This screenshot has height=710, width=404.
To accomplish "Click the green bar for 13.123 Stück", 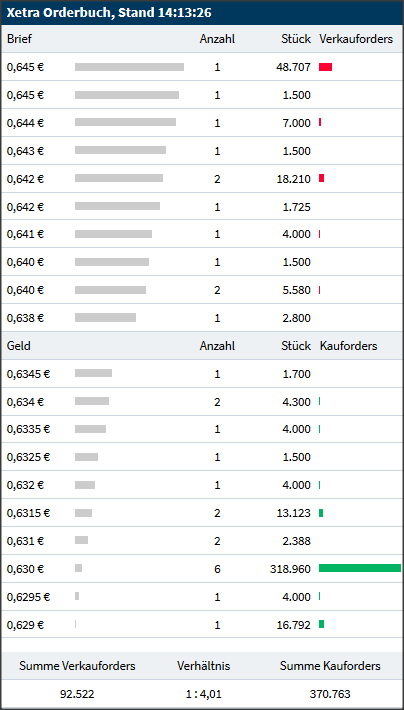I will pos(321,513).
